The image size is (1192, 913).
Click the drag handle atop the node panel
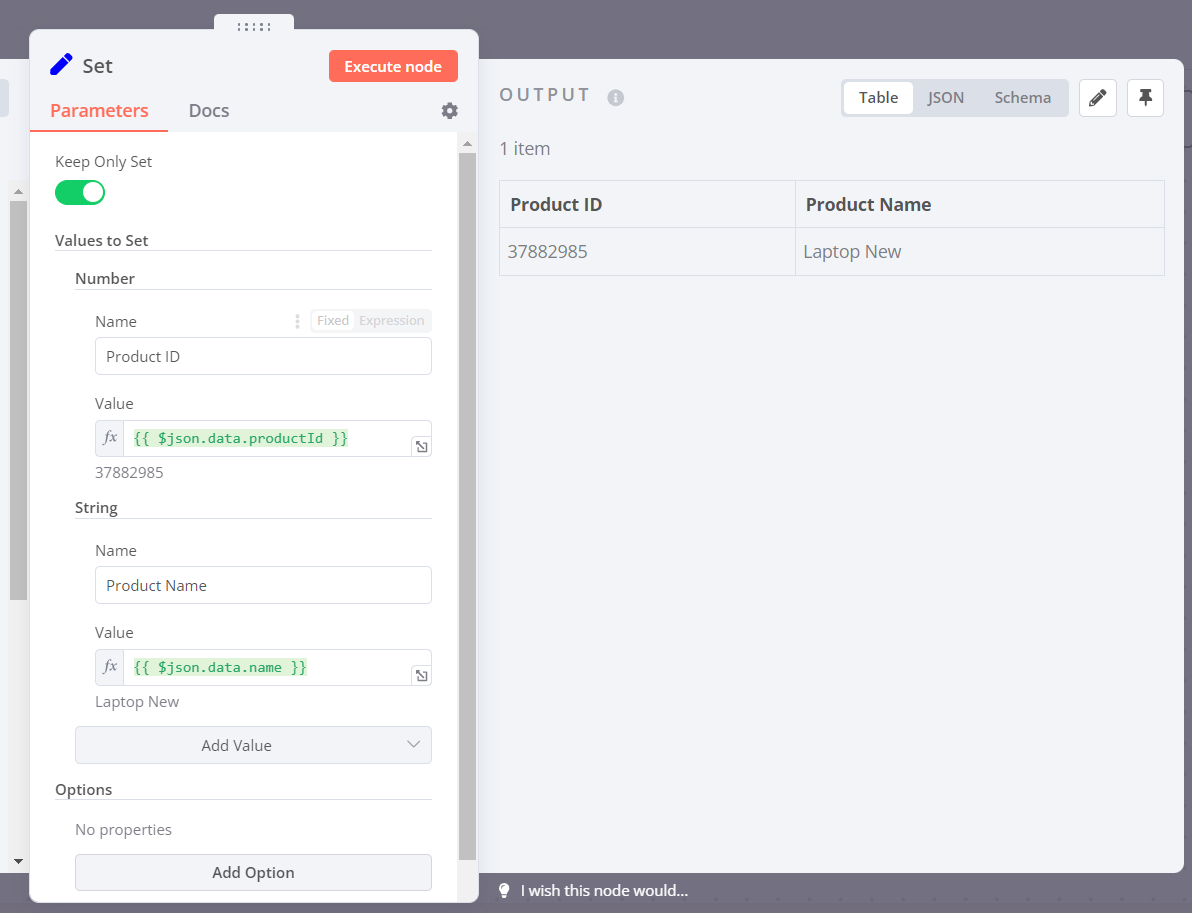[254, 27]
